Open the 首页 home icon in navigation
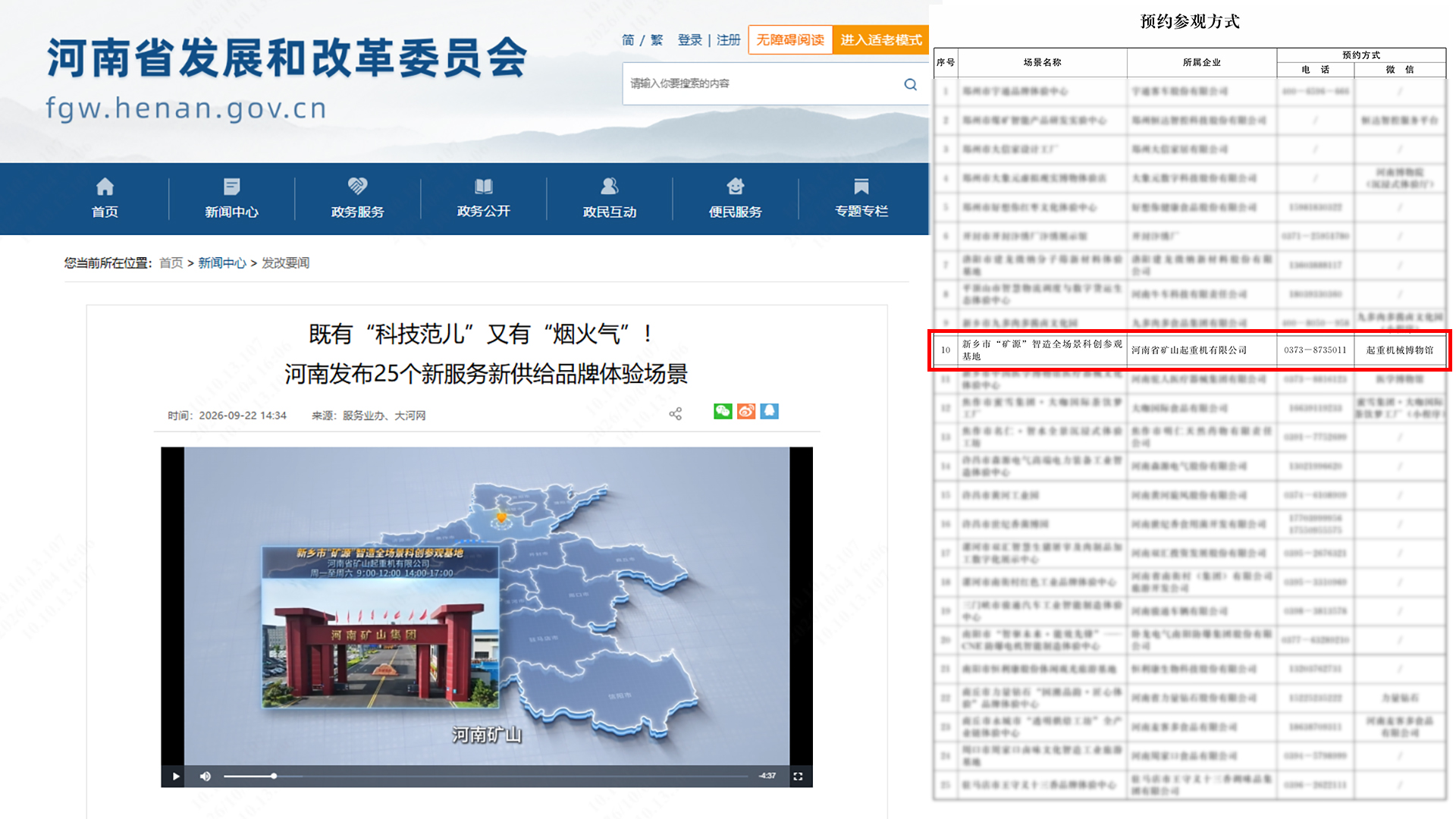1456x819 pixels. [x=105, y=187]
